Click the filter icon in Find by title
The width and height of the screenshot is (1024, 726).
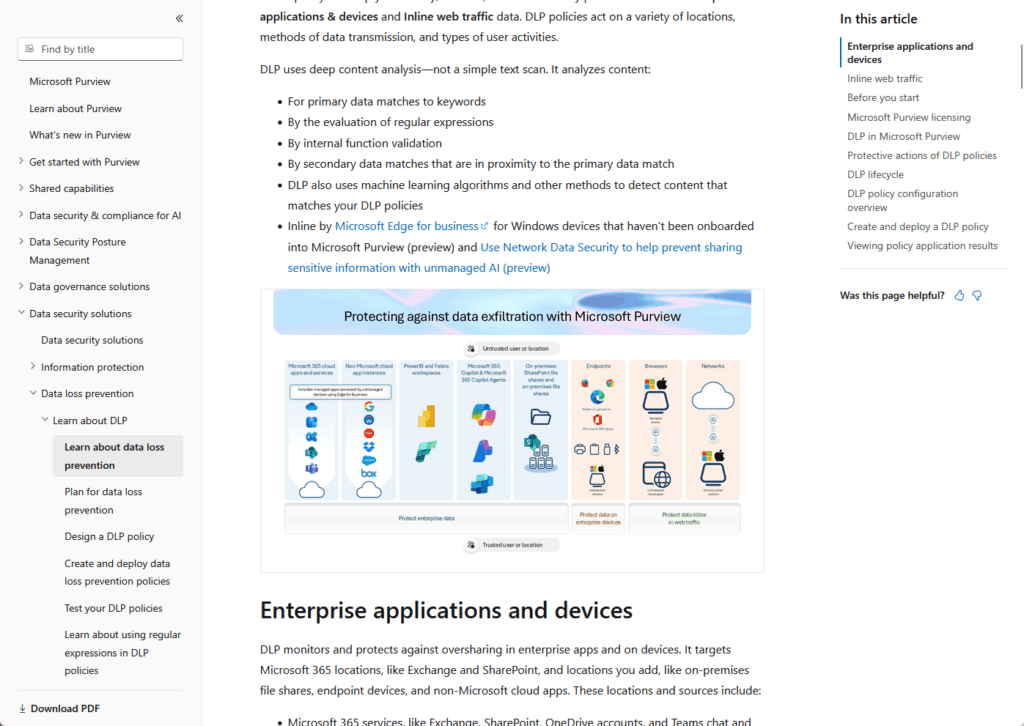pyautogui.click(x=29, y=49)
